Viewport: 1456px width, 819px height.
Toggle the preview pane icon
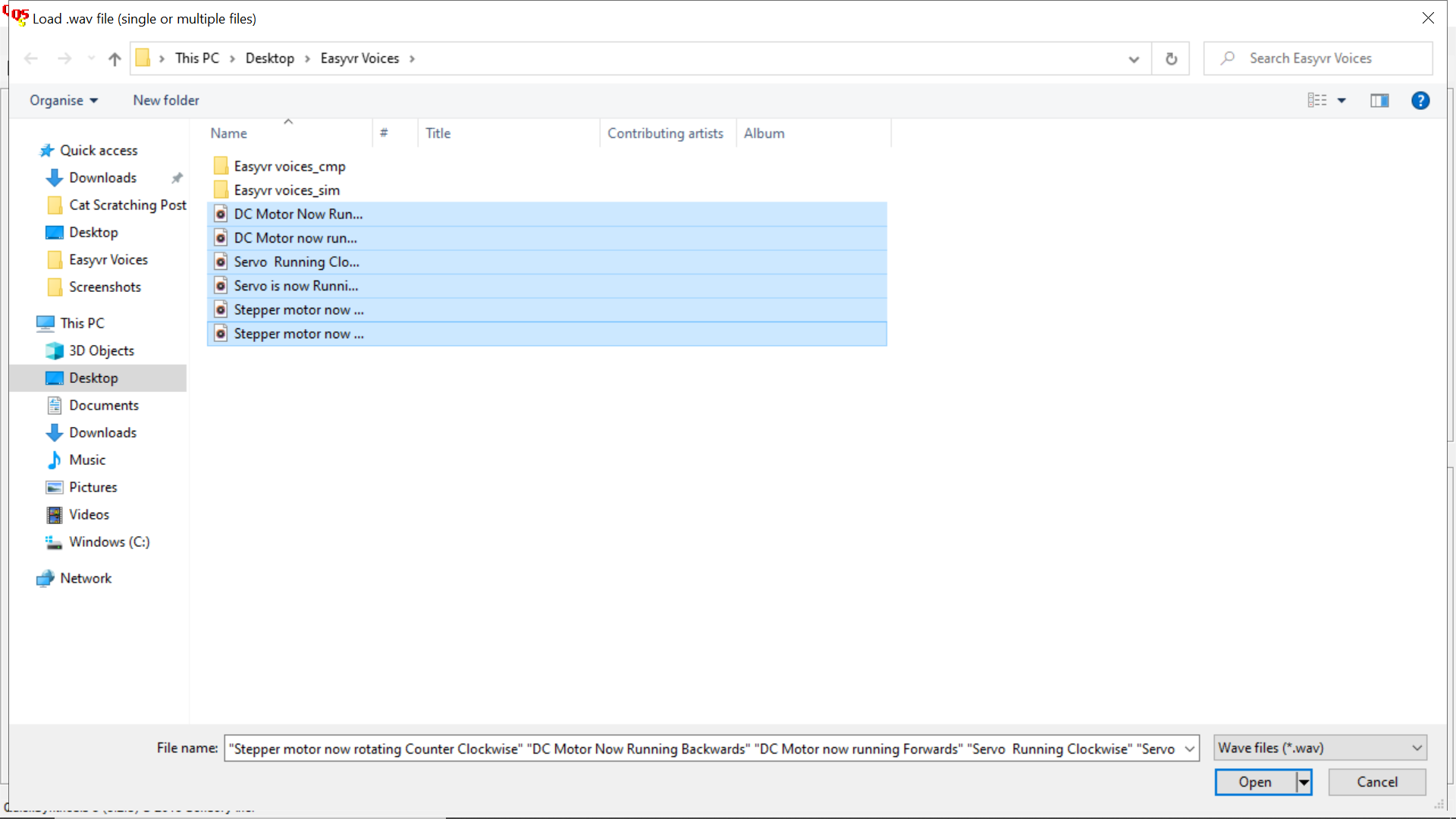(x=1379, y=100)
